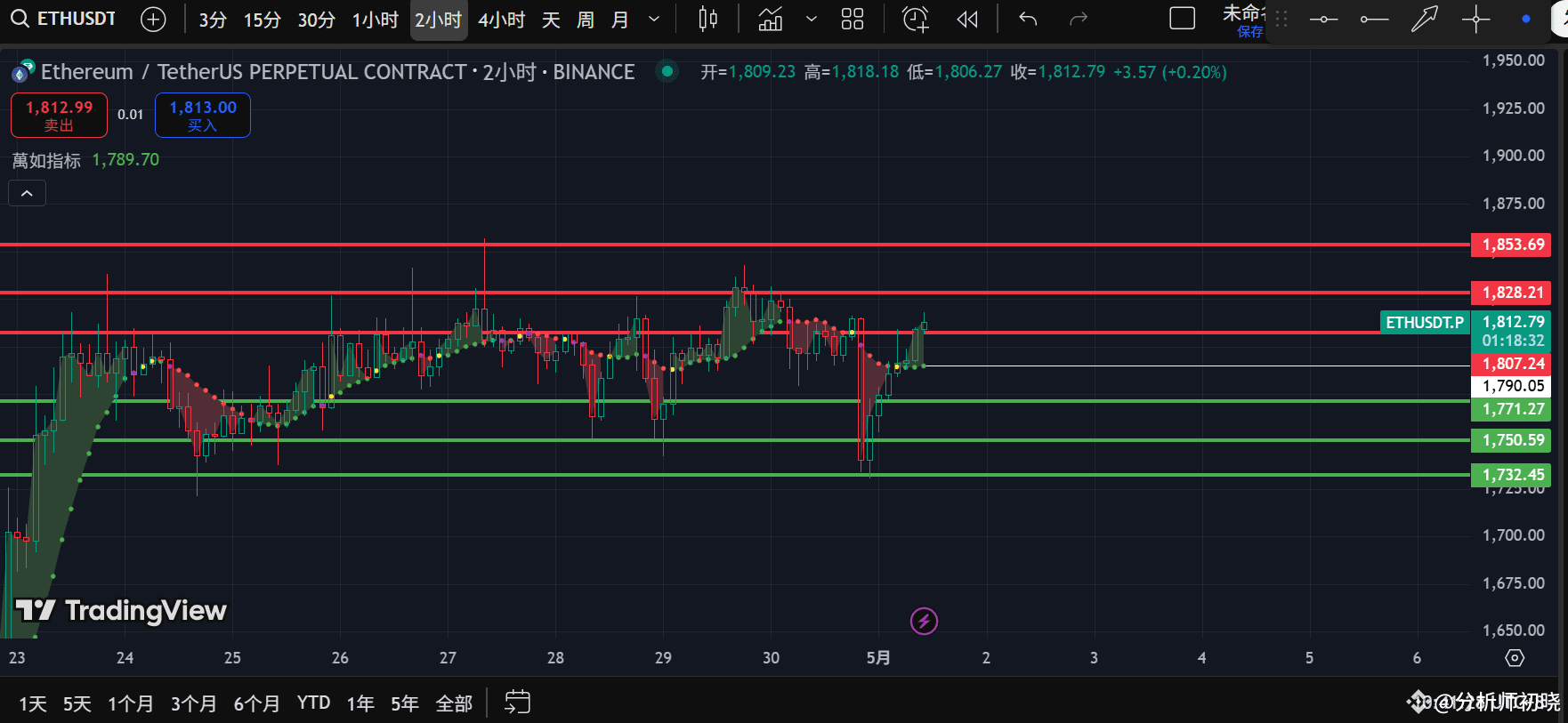Open symbol search for ETHUSDT
Viewport: 1568px width, 723px height.
click(x=64, y=19)
